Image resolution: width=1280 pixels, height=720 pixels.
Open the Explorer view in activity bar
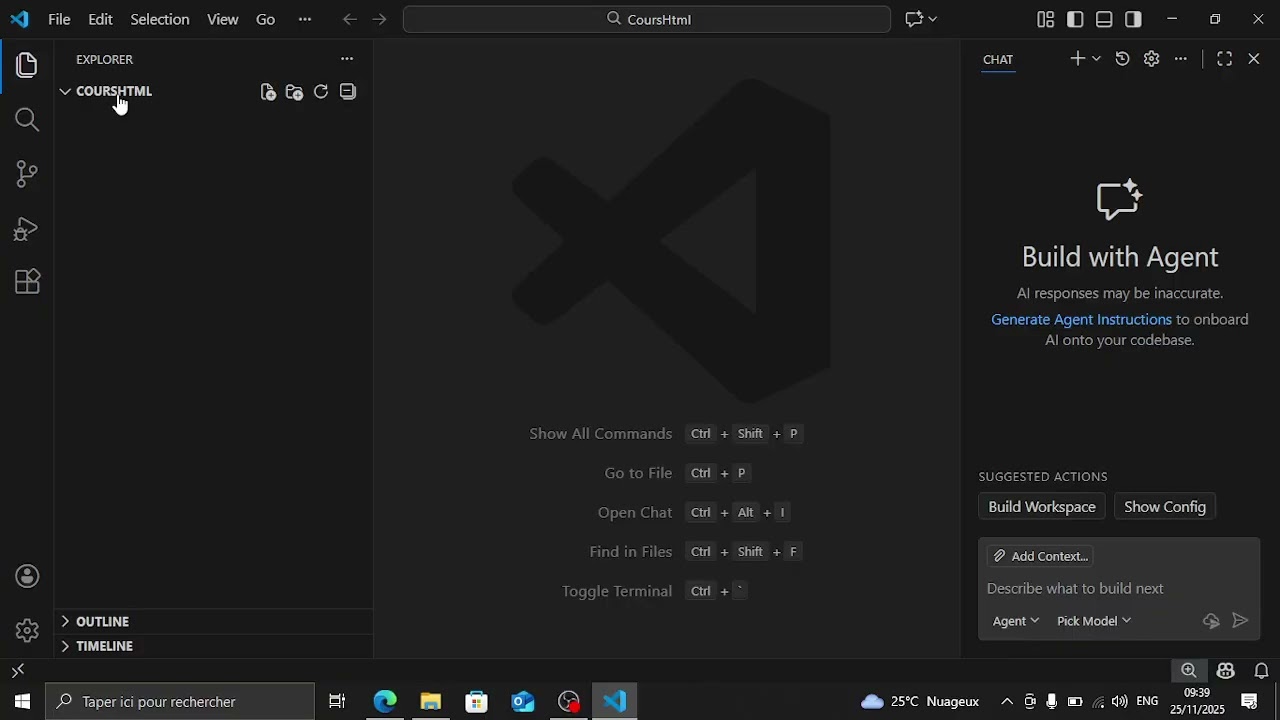tap(27, 66)
